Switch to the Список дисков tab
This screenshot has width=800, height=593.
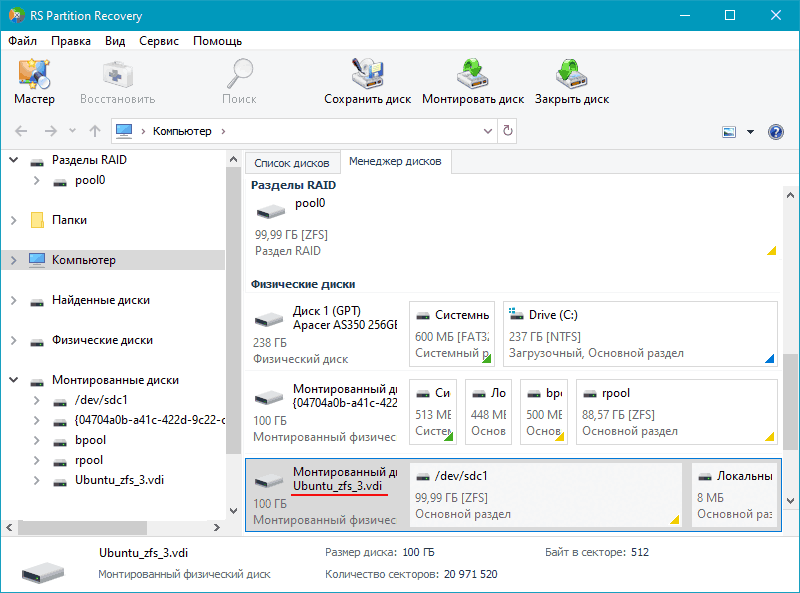292,163
